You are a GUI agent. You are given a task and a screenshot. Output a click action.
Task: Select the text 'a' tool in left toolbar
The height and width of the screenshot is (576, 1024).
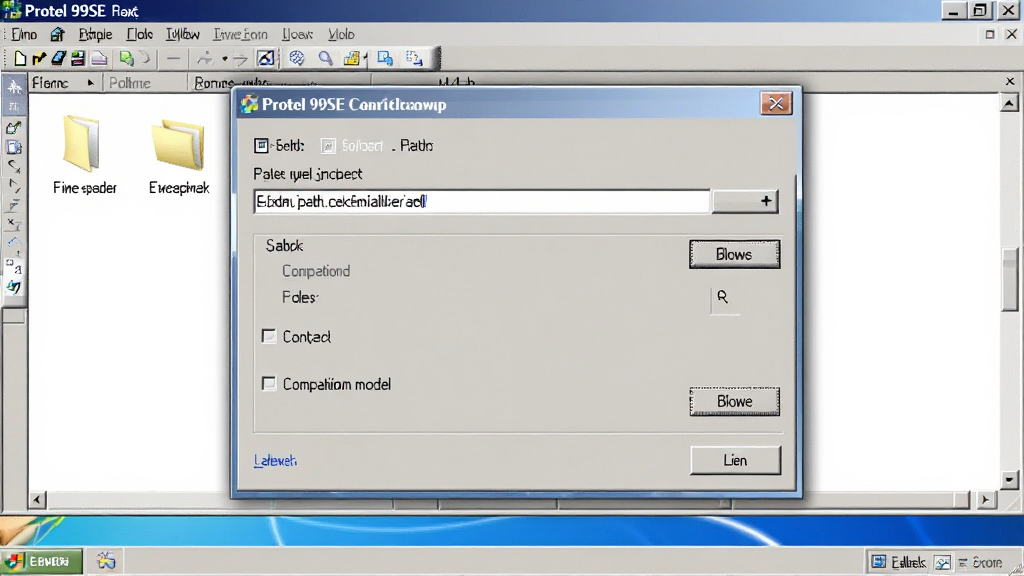point(14,266)
